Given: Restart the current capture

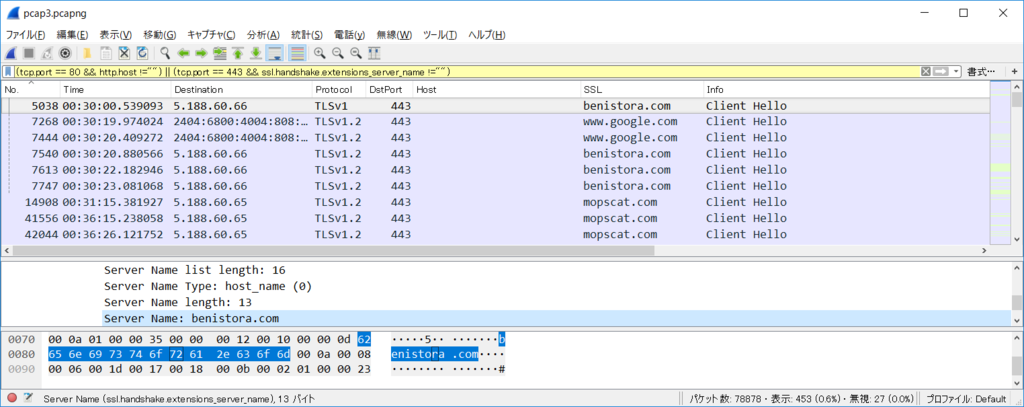Looking at the screenshot, I should (x=47, y=53).
